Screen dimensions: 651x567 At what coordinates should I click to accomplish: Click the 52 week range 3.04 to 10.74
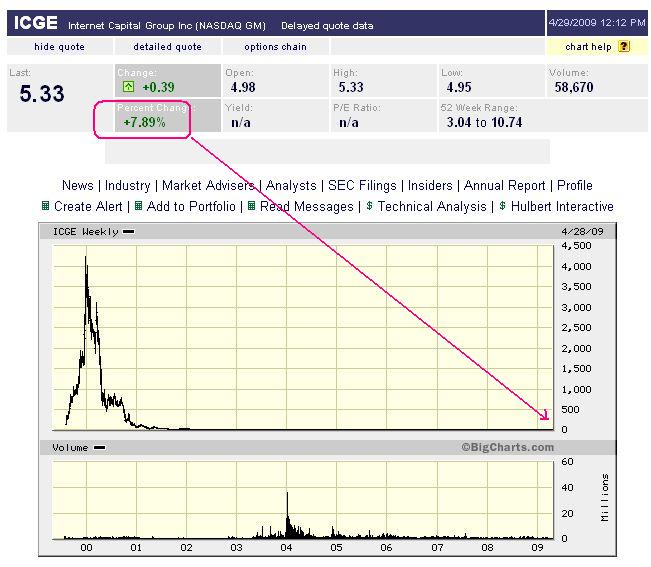point(484,122)
